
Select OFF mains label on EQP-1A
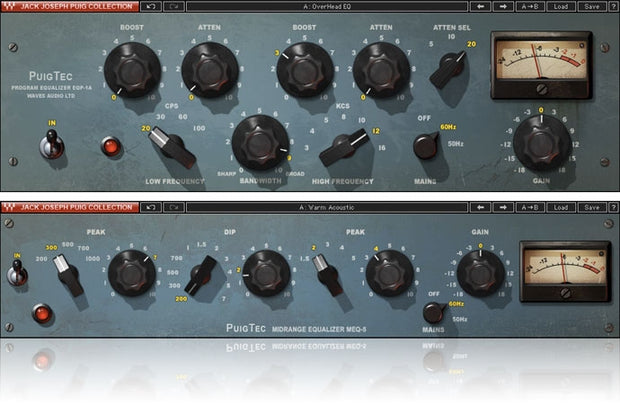tap(424, 118)
